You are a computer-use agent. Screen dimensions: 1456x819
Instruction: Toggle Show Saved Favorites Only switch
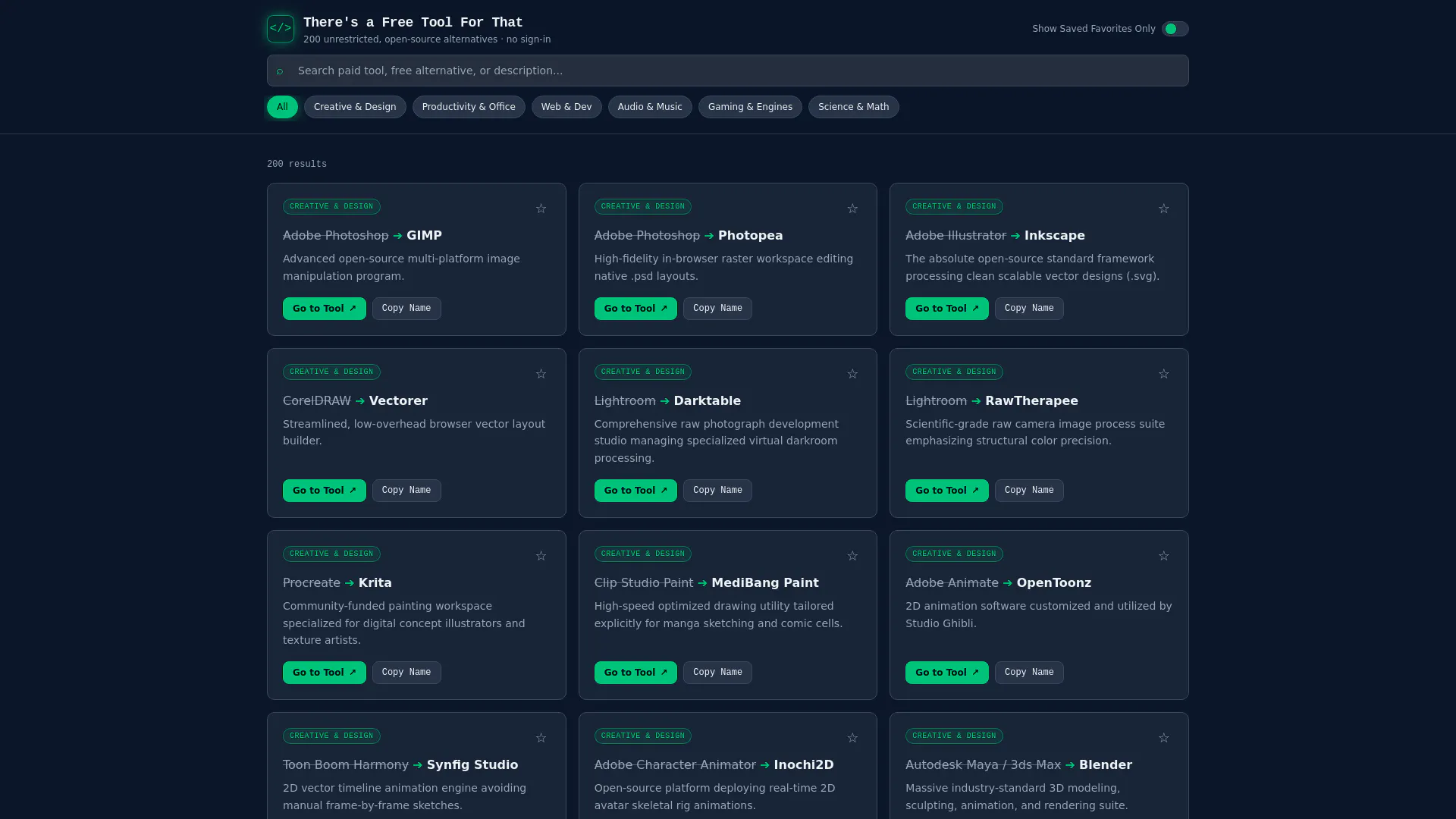pyautogui.click(x=1175, y=29)
